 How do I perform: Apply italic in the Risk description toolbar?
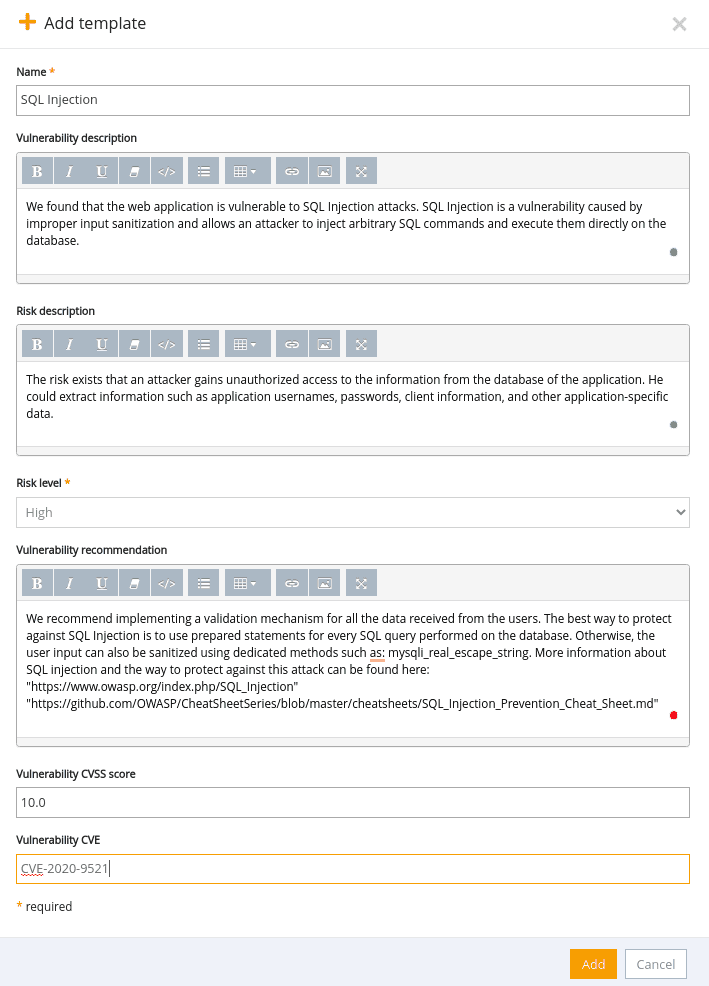(x=69, y=343)
